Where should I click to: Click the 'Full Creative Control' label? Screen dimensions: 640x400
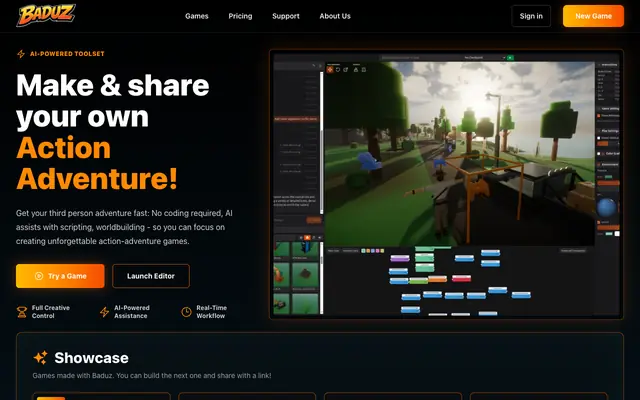click(51, 312)
